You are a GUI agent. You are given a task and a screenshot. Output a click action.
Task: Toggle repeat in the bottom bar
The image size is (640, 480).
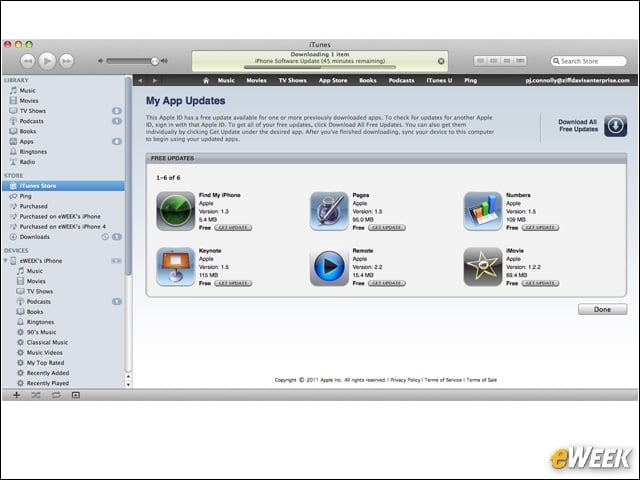[56, 395]
